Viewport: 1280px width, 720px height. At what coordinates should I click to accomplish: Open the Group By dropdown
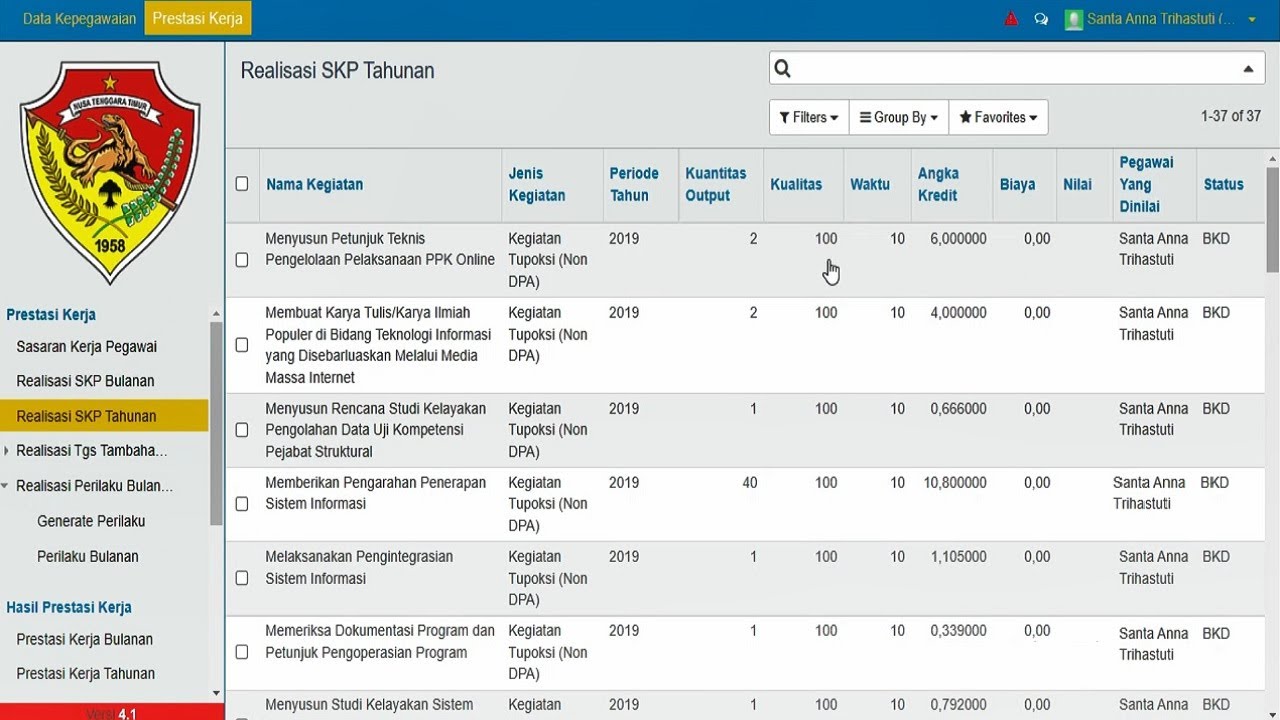pos(898,117)
